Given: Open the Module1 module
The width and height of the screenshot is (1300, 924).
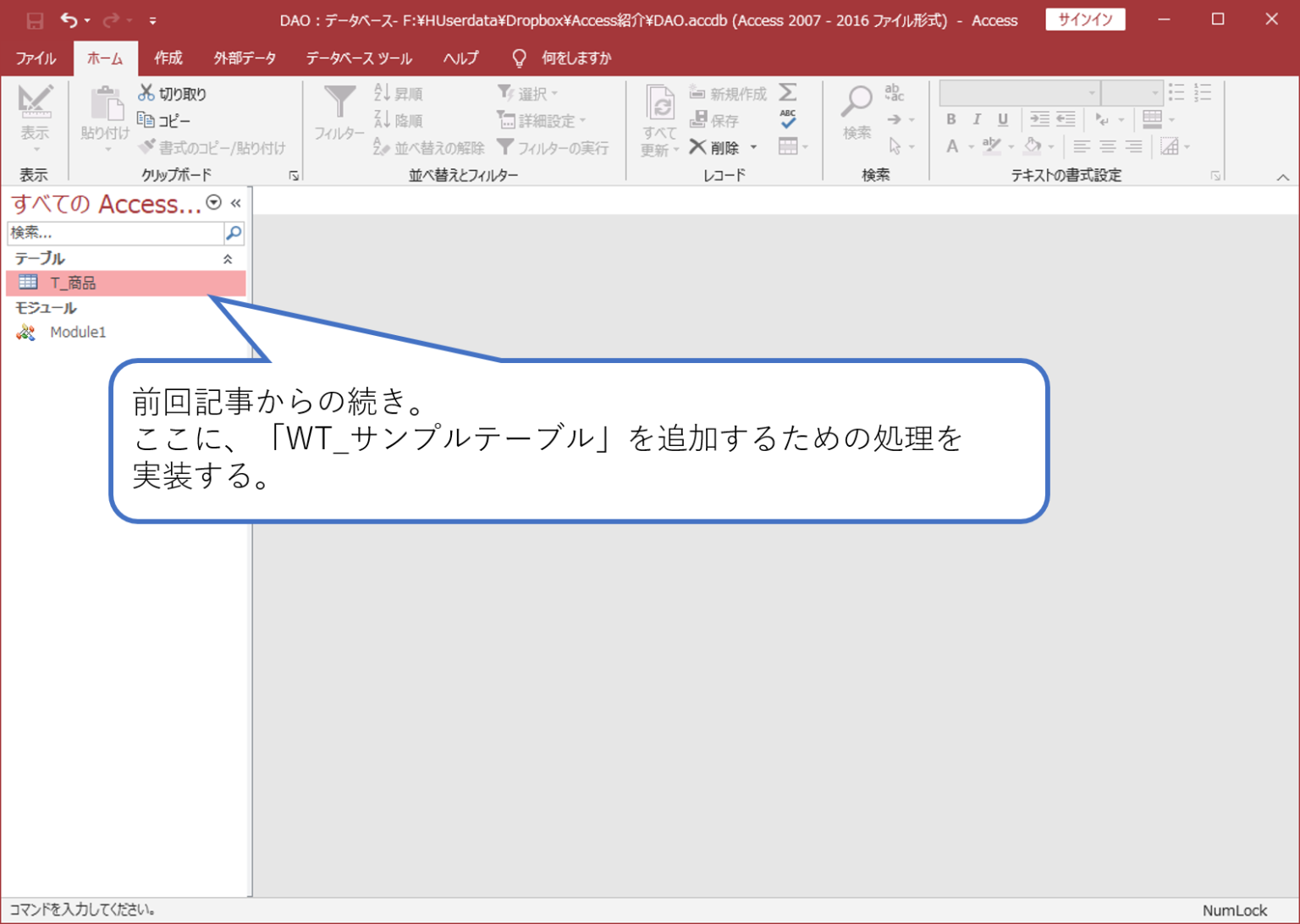Looking at the screenshot, I should [x=77, y=332].
